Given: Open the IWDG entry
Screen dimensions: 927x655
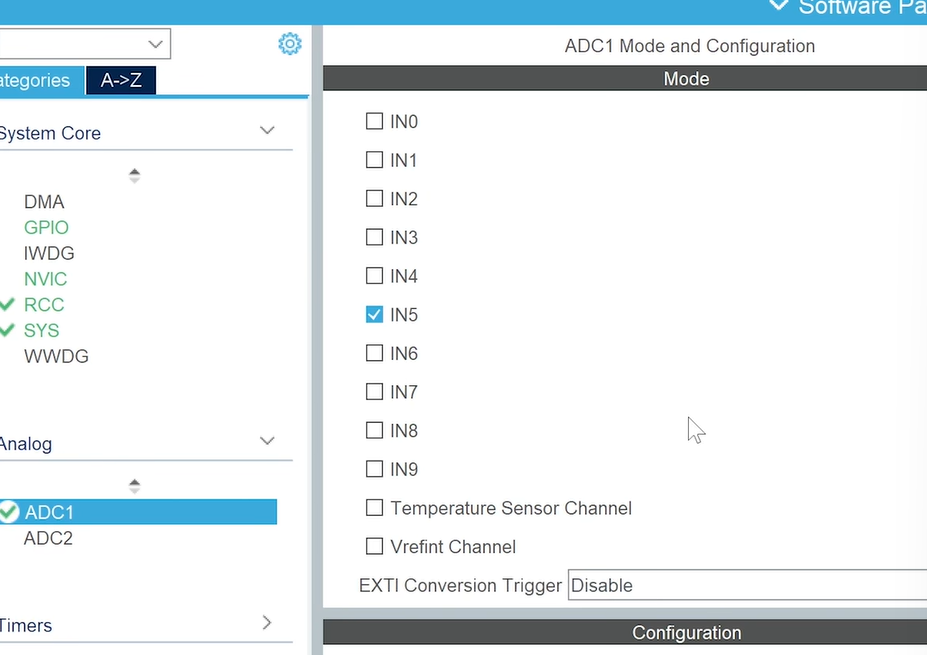Looking at the screenshot, I should [x=49, y=254].
